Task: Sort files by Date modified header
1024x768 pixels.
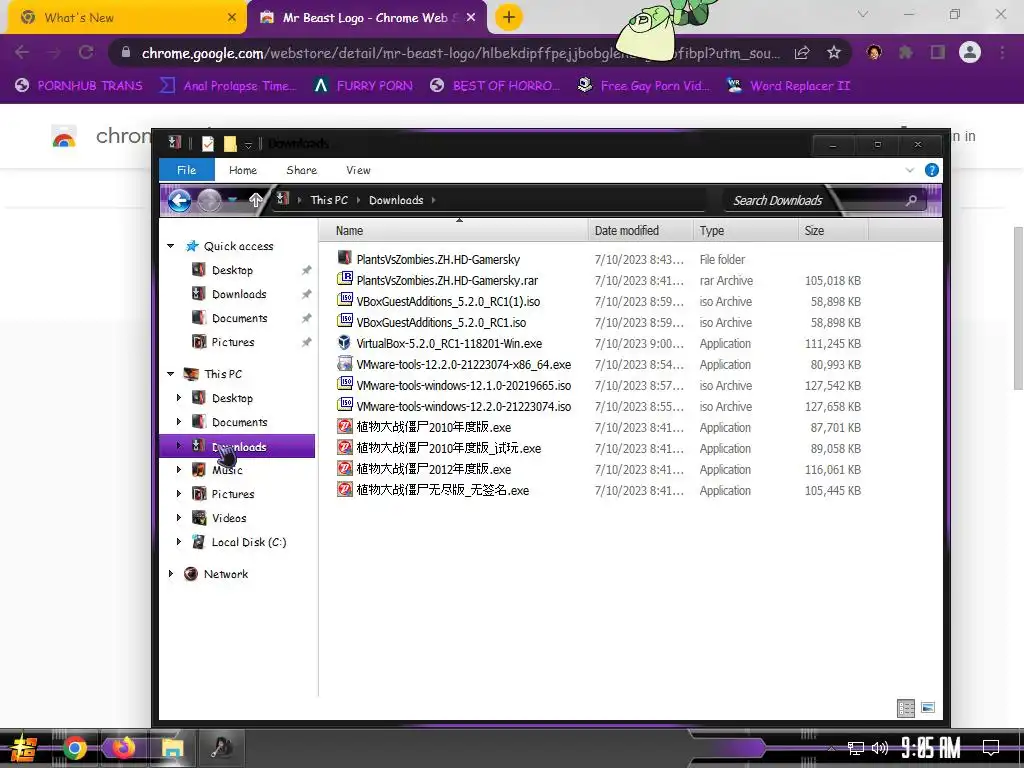Action: click(640, 231)
